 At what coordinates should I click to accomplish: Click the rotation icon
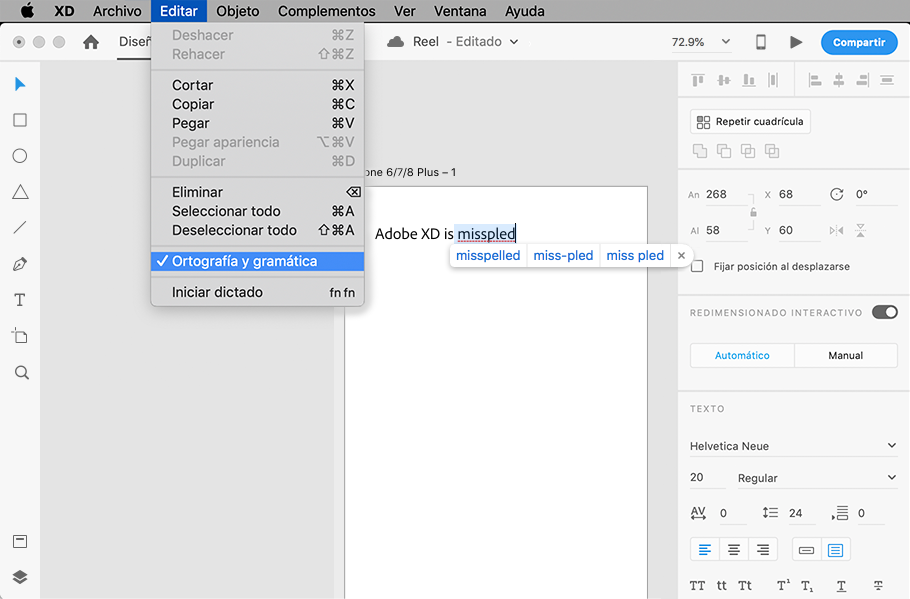point(836,194)
